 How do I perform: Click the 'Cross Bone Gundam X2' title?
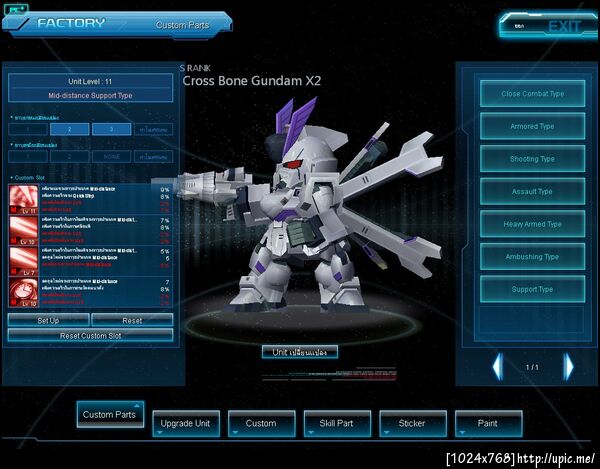coord(252,81)
